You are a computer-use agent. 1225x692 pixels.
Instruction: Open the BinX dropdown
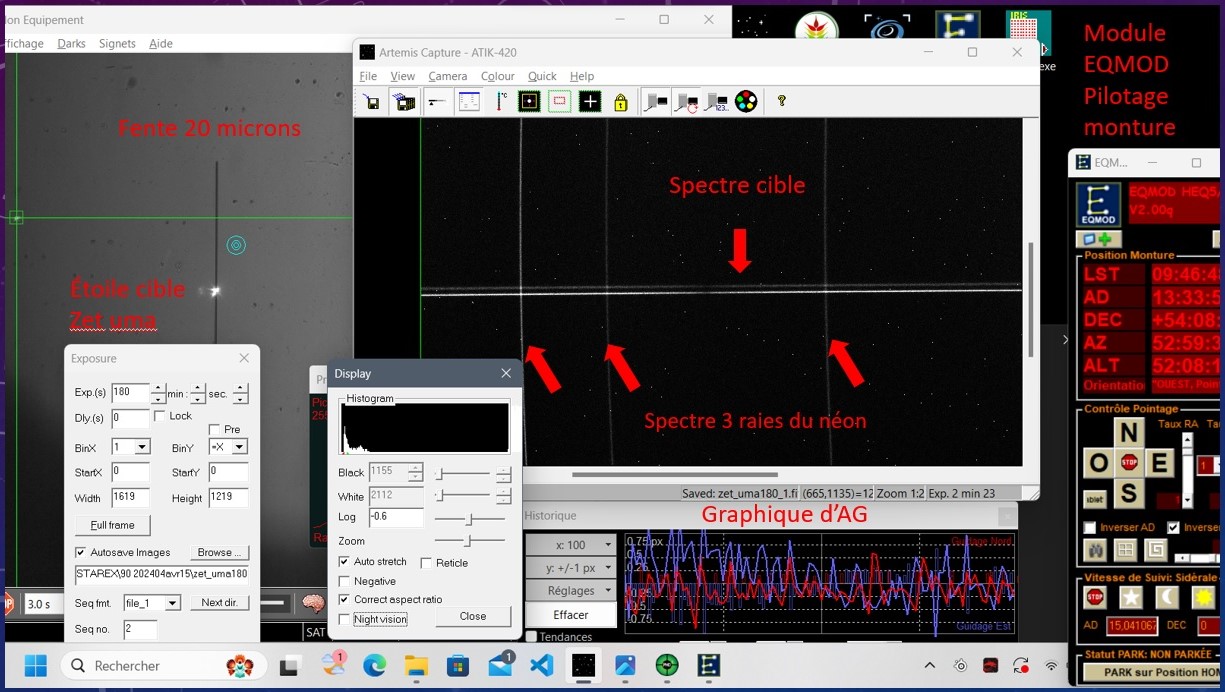(142, 447)
